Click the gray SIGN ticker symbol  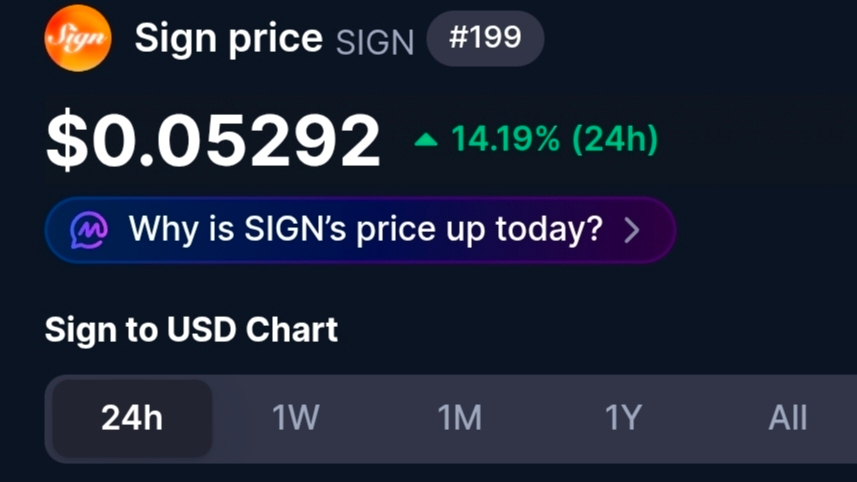(x=375, y=42)
